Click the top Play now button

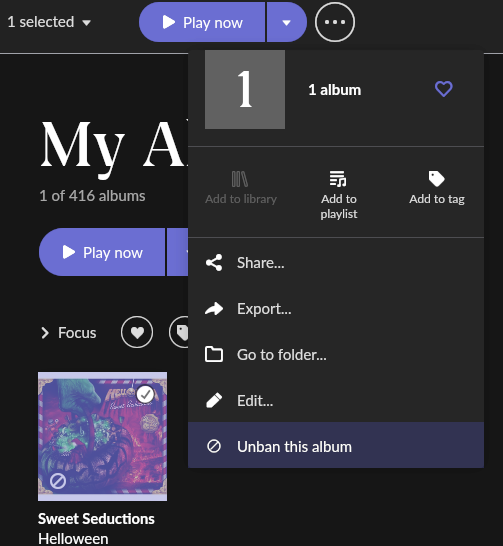click(202, 22)
